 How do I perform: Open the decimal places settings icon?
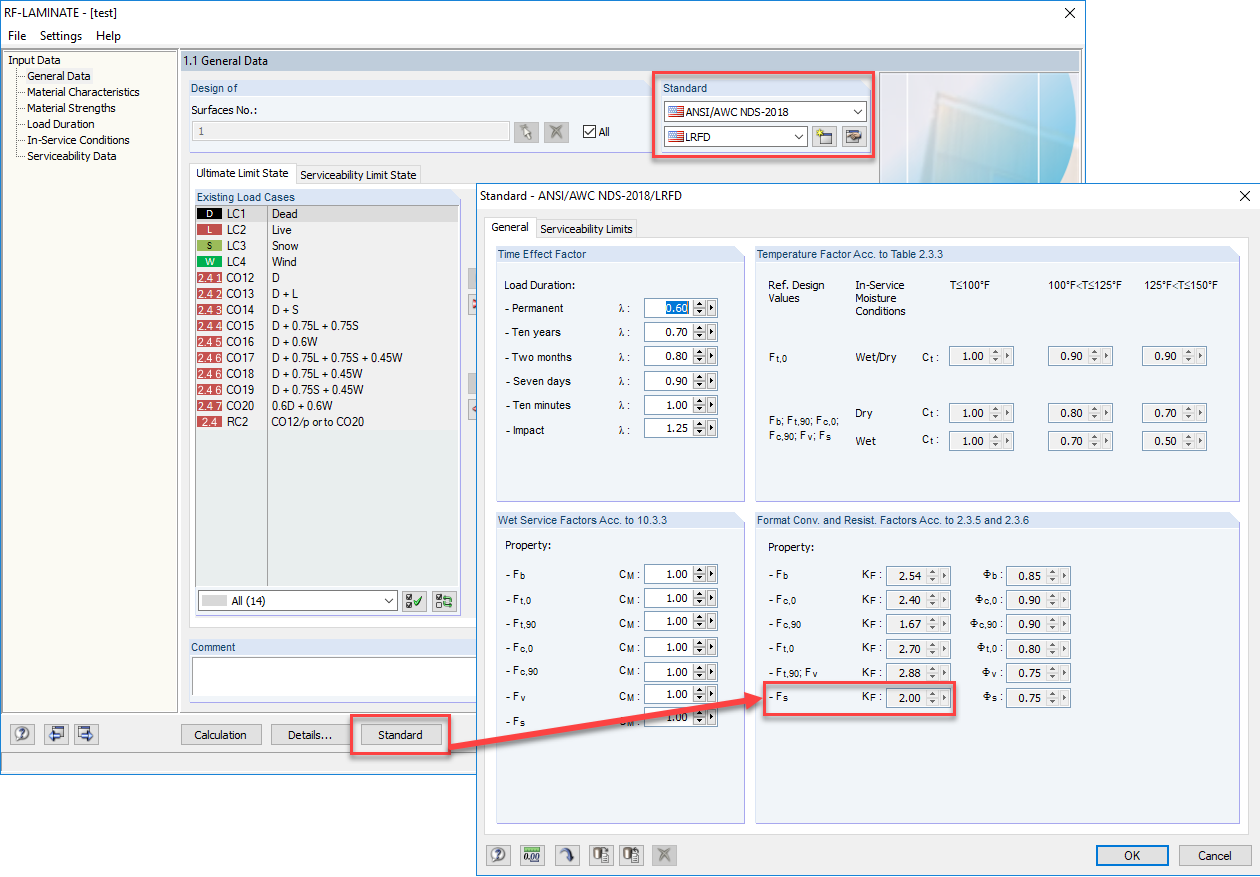pos(533,855)
